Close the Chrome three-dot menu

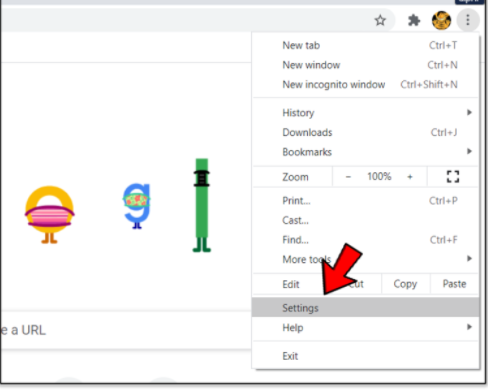pyautogui.click(x=468, y=20)
